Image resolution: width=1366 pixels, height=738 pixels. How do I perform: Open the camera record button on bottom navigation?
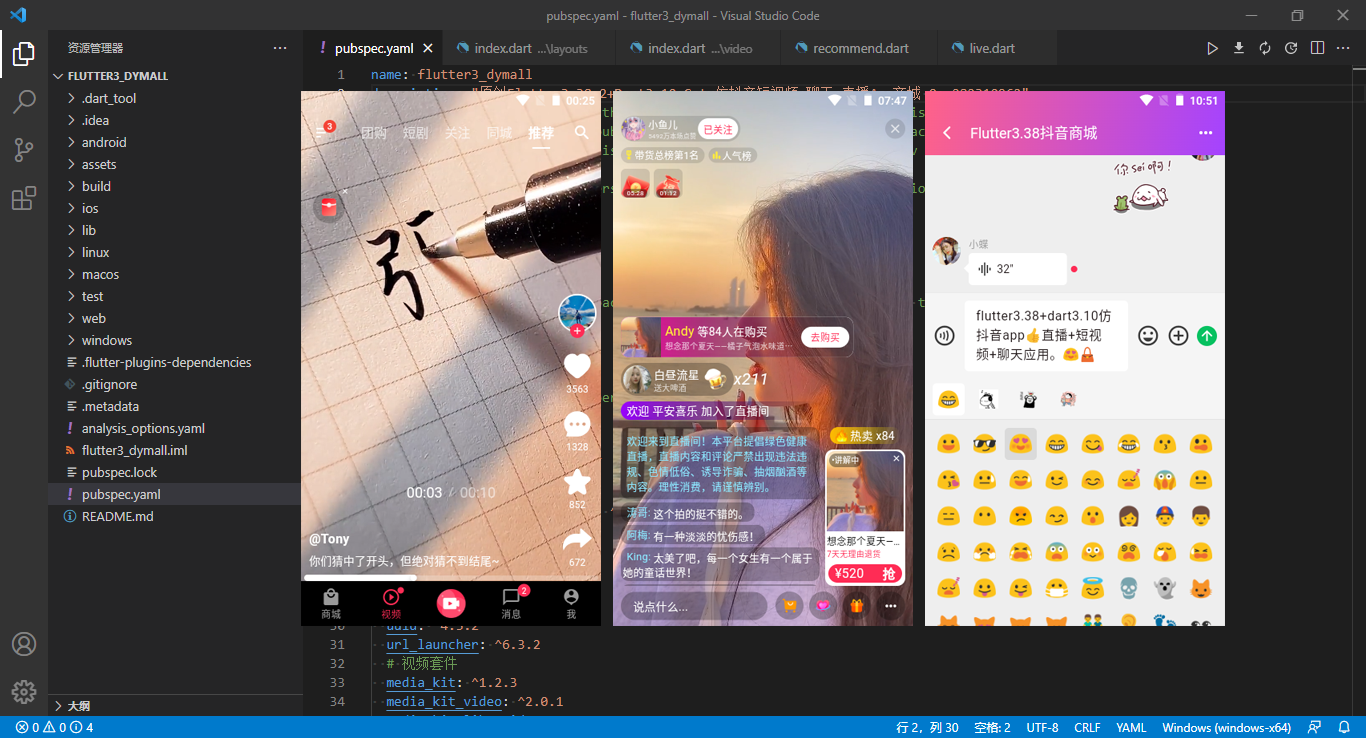pyautogui.click(x=451, y=603)
